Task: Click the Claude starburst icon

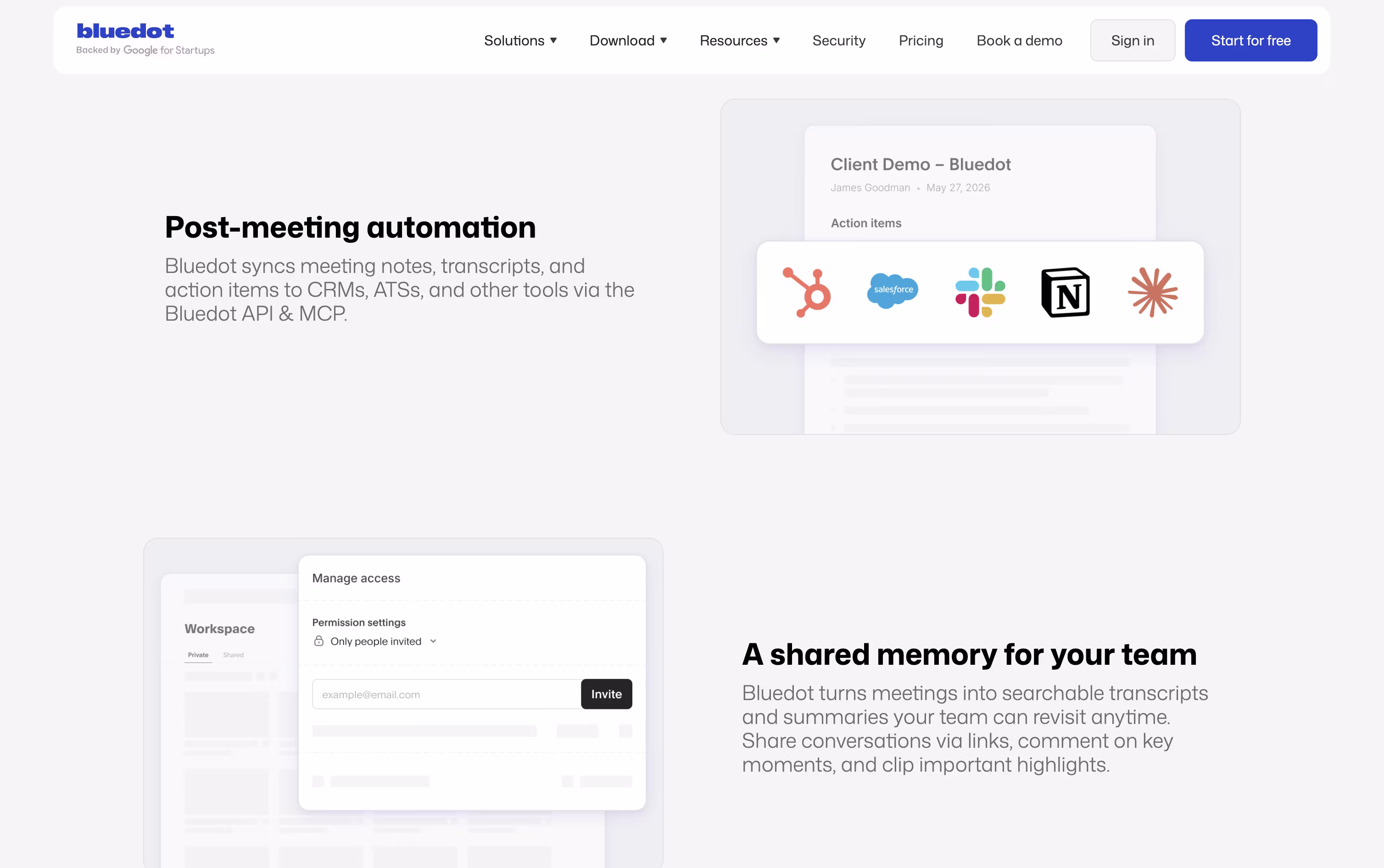Action: pos(1153,292)
